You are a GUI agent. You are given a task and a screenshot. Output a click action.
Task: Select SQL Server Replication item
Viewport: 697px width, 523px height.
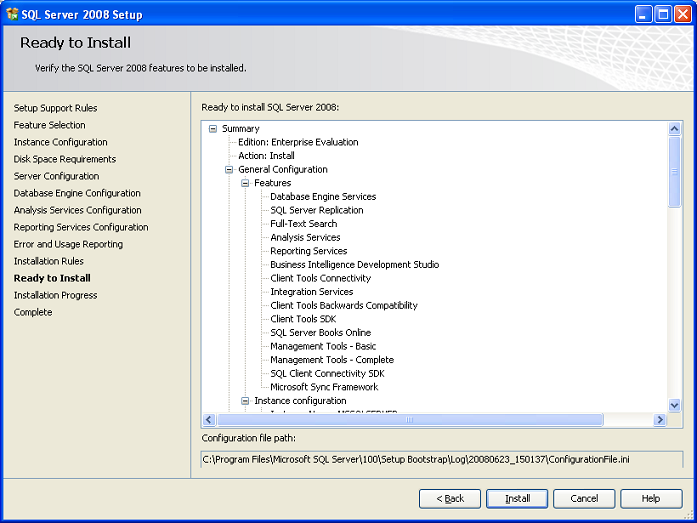click(x=316, y=210)
